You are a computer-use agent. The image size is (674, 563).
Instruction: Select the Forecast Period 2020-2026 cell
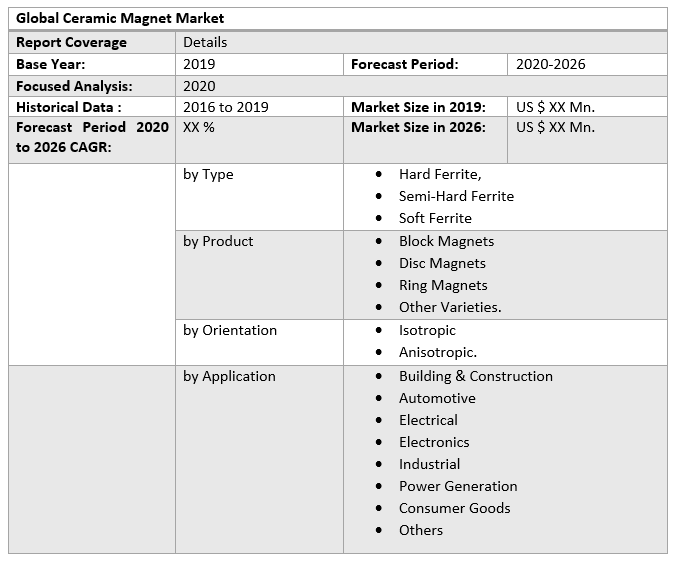coord(550,64)
